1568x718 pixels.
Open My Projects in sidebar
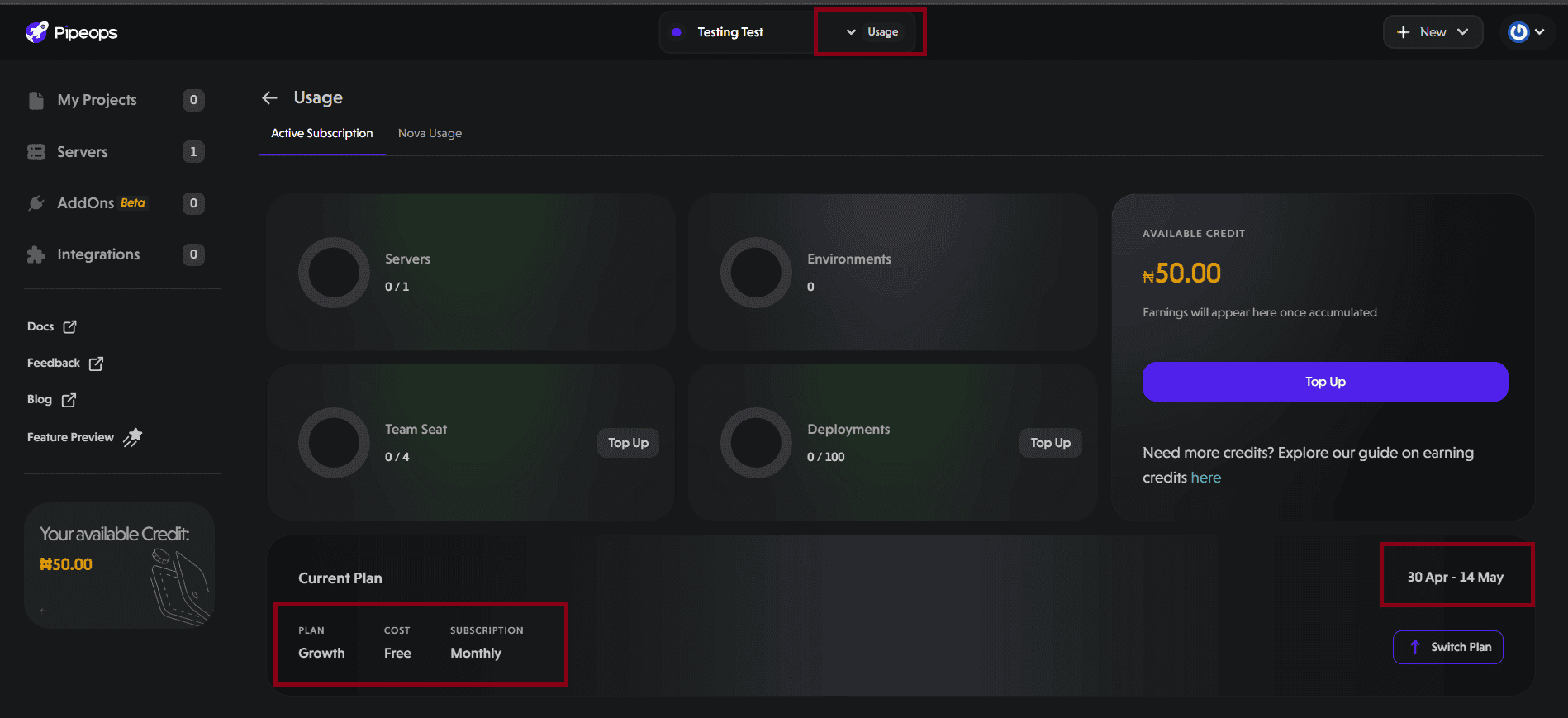click(115, 100)
